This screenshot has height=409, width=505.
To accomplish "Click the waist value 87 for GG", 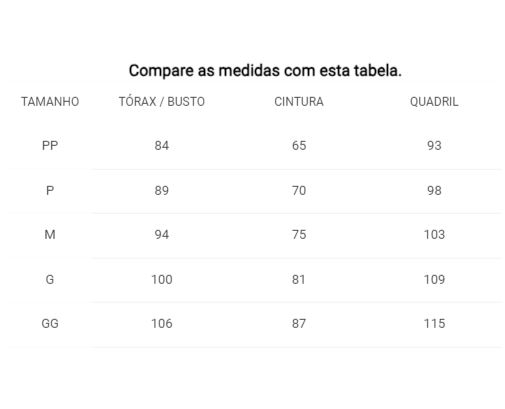I will [x=299, y=323].
